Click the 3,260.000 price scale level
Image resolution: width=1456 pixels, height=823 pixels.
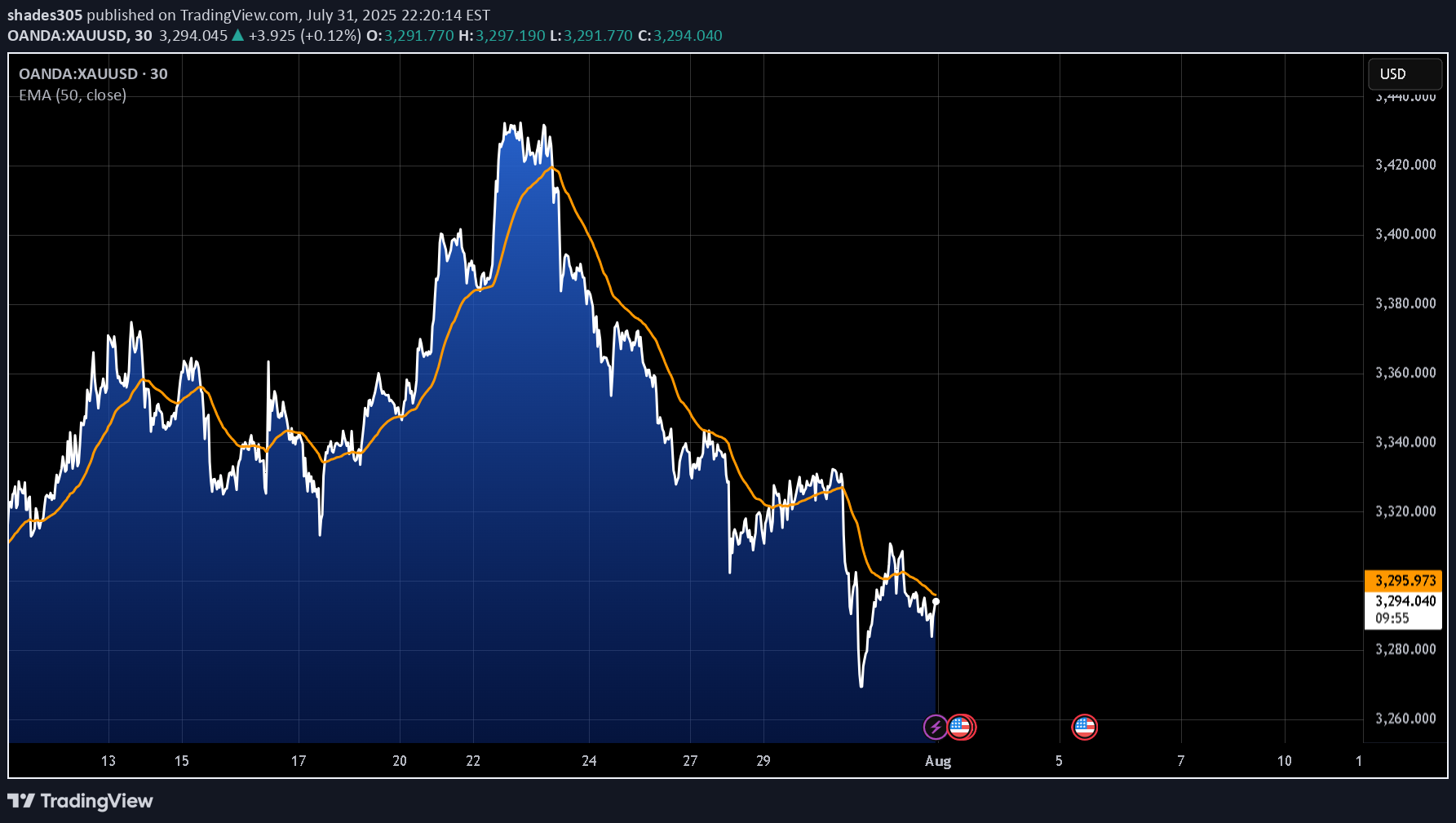(1405, 719)
